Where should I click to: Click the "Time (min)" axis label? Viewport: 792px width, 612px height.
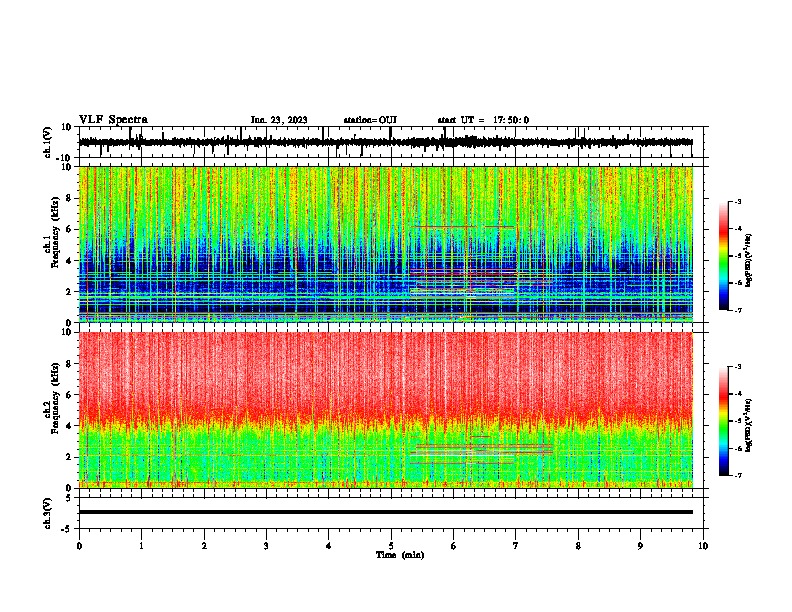pos(400,555)
